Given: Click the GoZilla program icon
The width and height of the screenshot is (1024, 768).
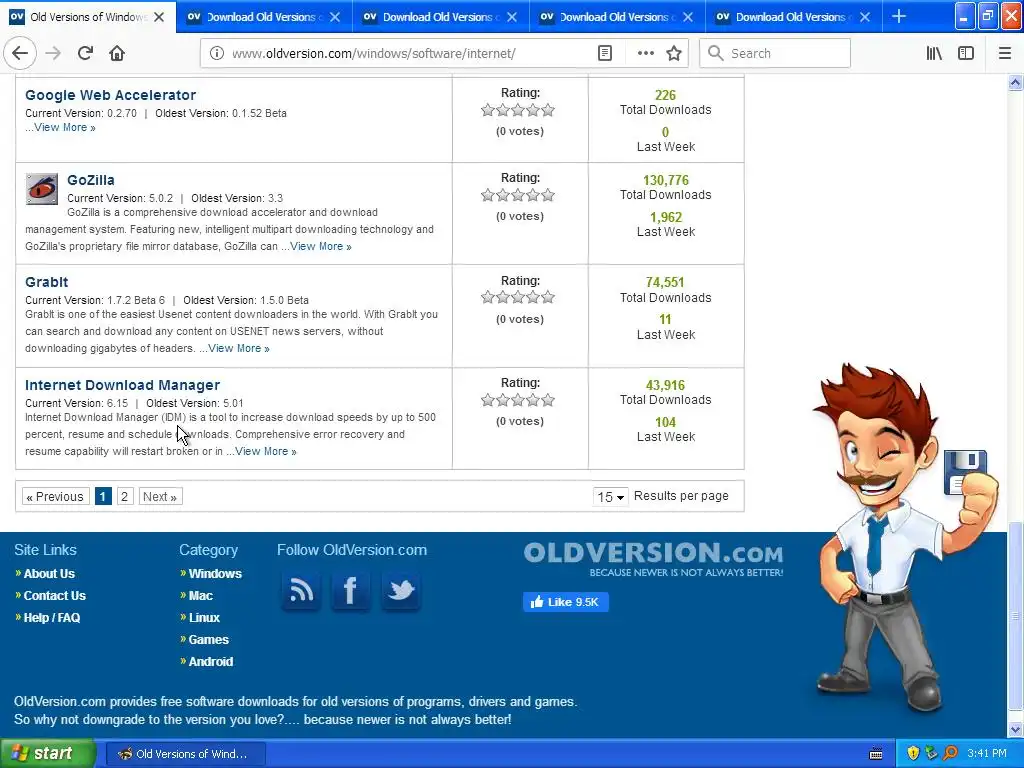Looking at the screenshot, I should (x=42, y=189).
